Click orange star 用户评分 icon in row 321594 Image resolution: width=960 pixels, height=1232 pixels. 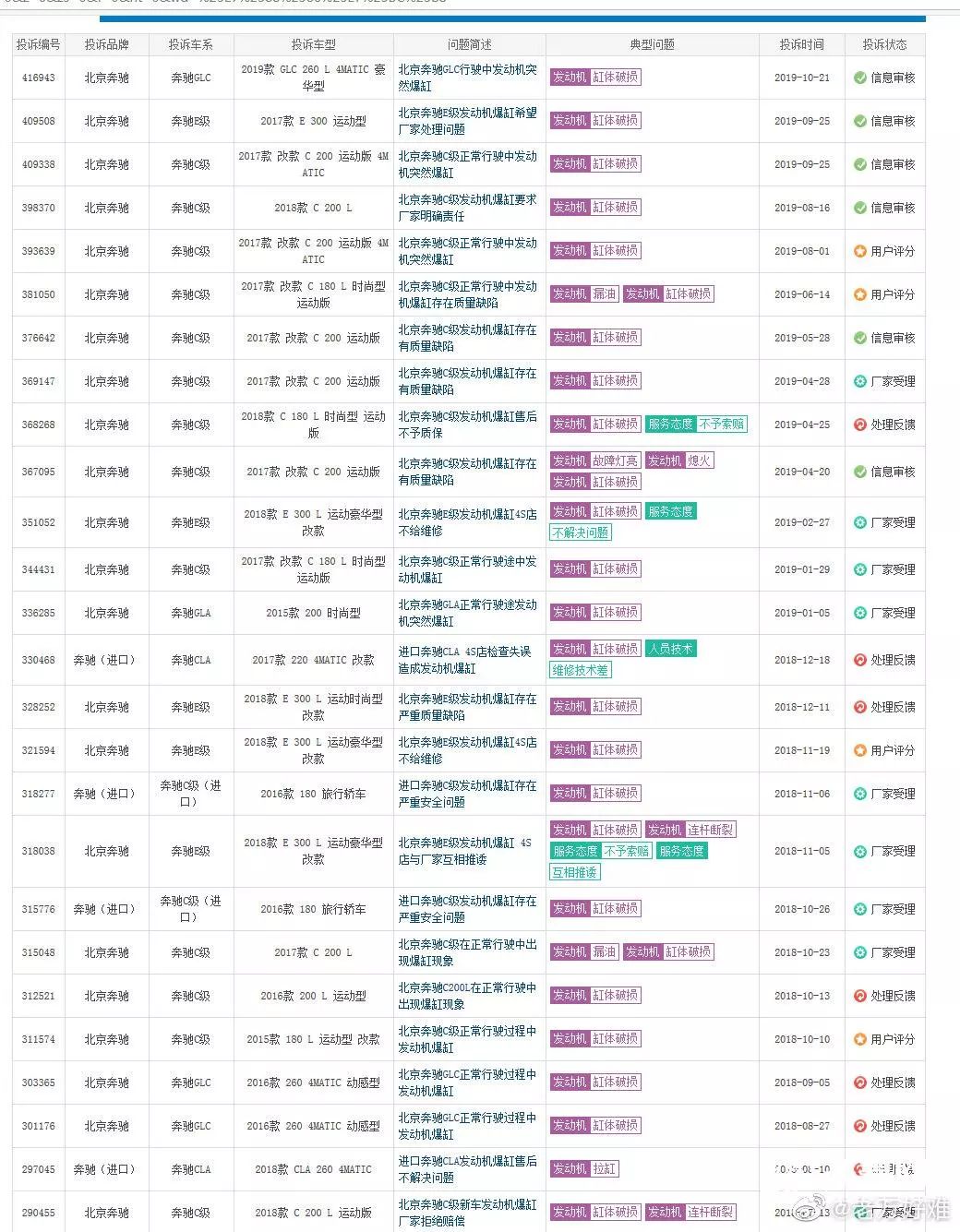859,750
